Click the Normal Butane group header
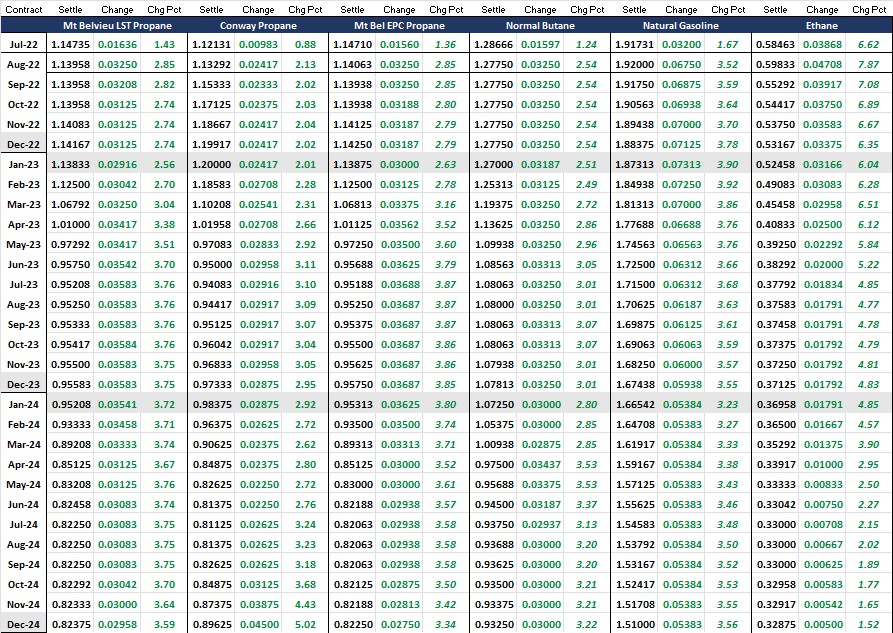 tap(540, 26)
